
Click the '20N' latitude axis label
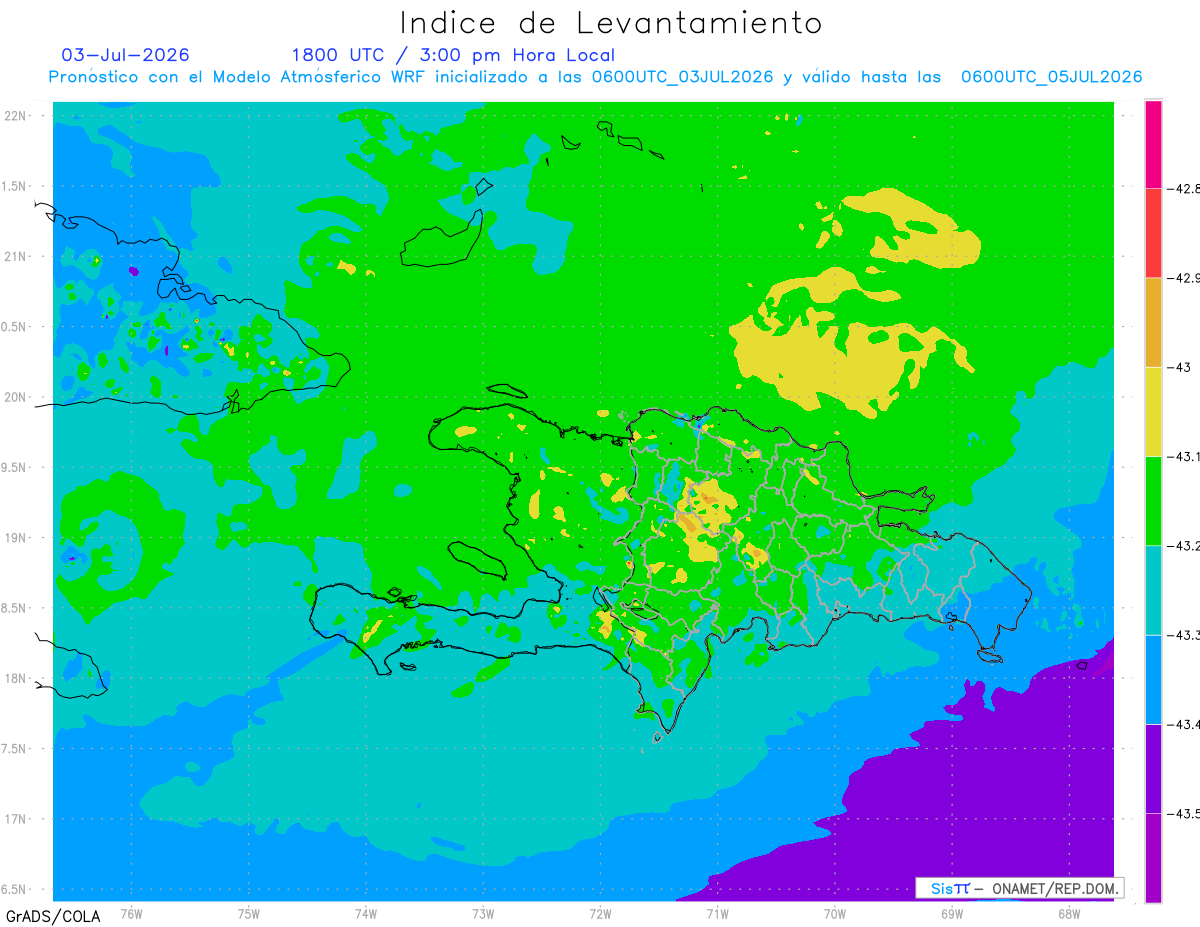16,397
